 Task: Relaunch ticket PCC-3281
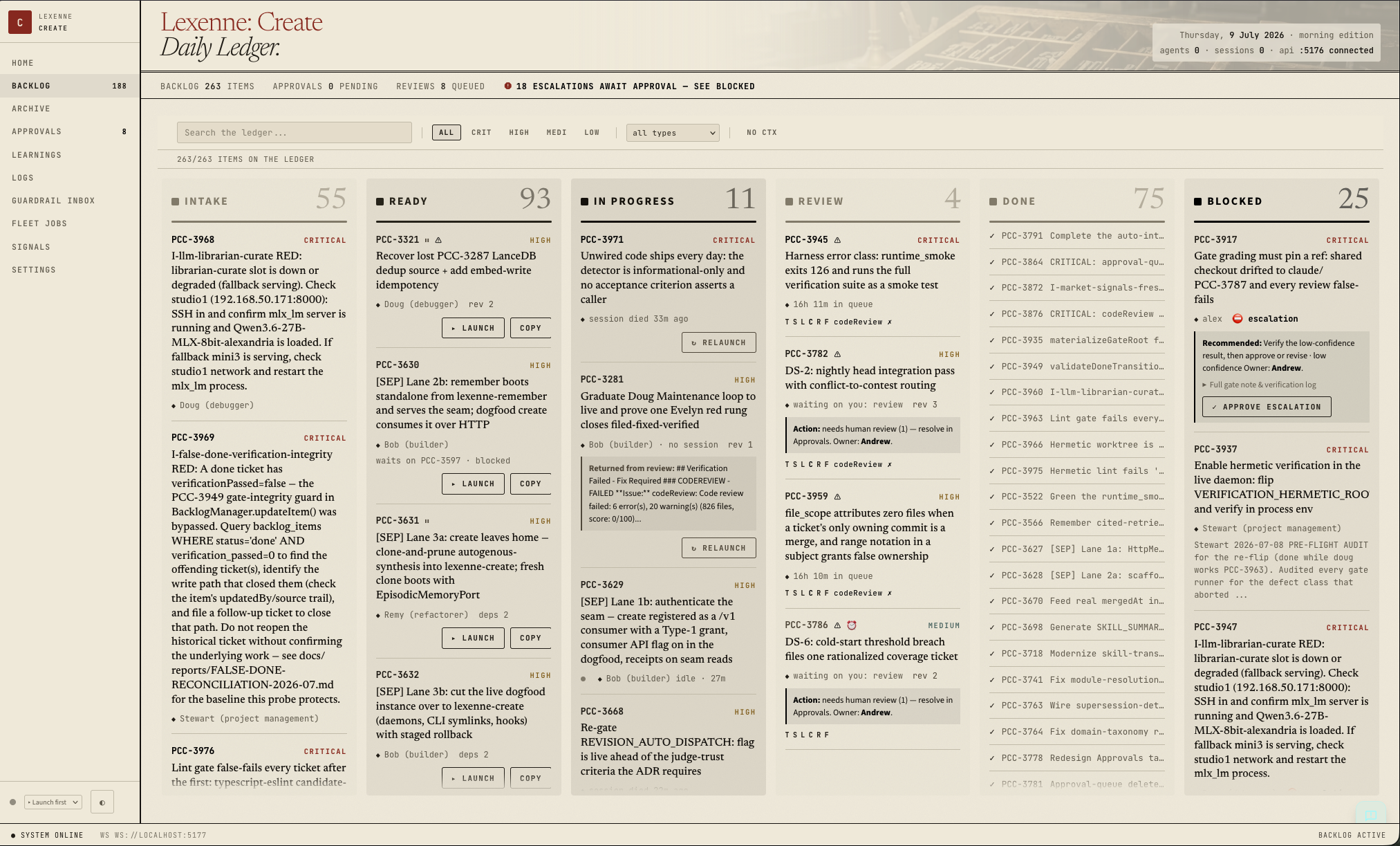(x=719, y=548)
